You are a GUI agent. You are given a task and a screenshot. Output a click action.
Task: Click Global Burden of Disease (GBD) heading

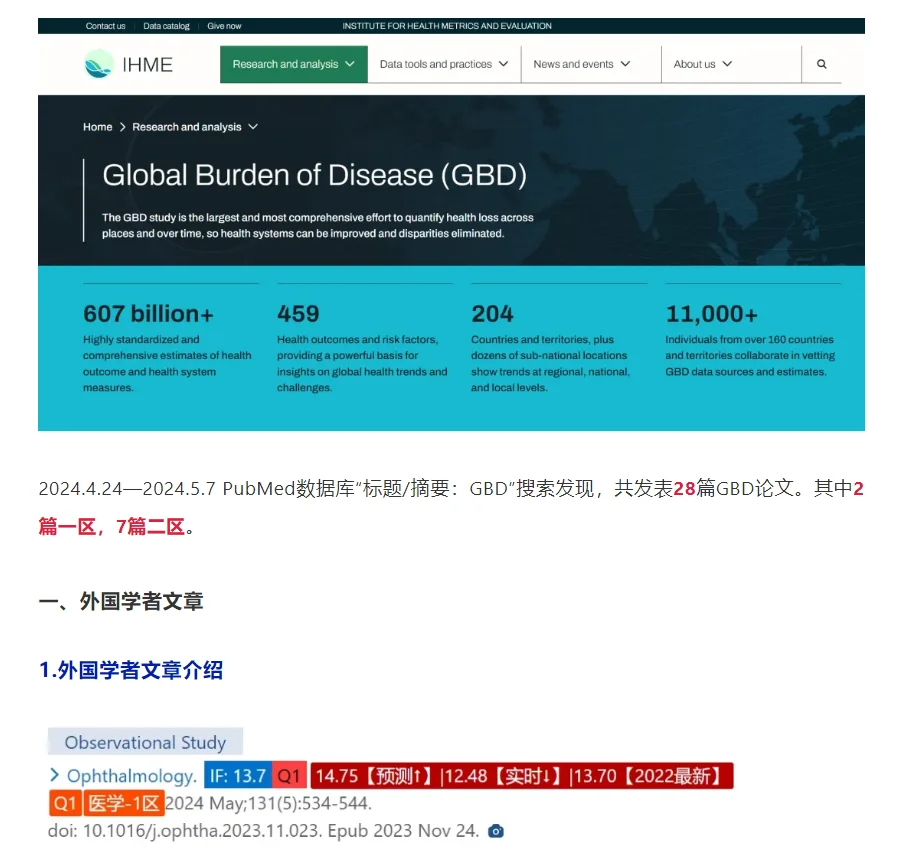[x=315, y=175]
